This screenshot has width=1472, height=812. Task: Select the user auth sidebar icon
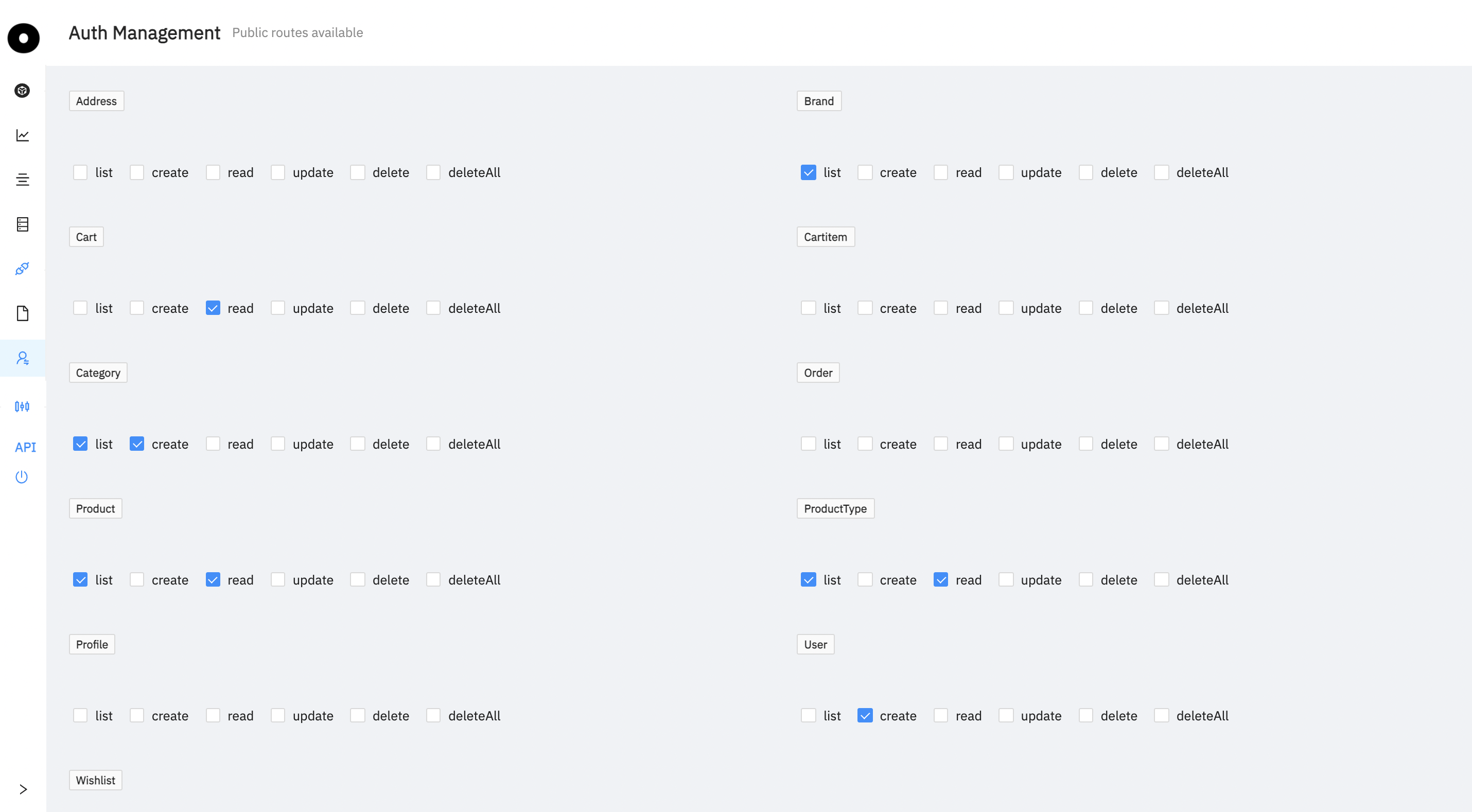pos(22,358)
